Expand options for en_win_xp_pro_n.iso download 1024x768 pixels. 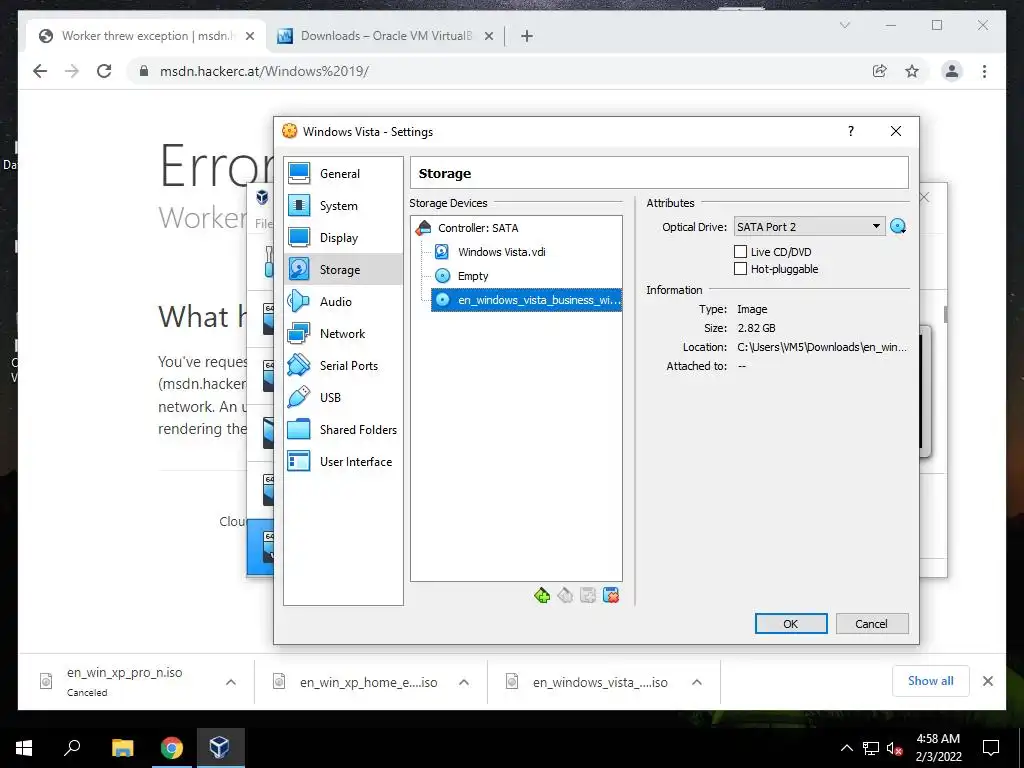(x=231, y=682)
